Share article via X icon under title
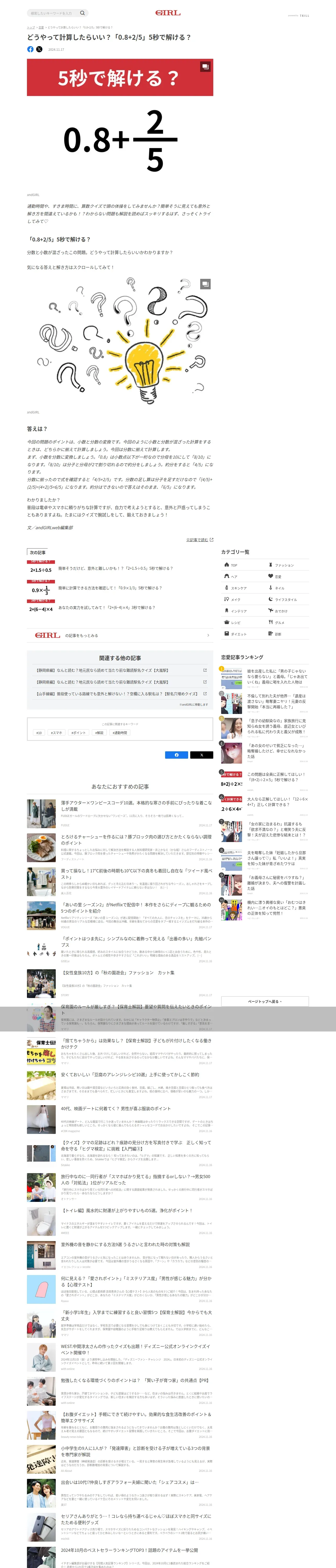 click(39, 49)
